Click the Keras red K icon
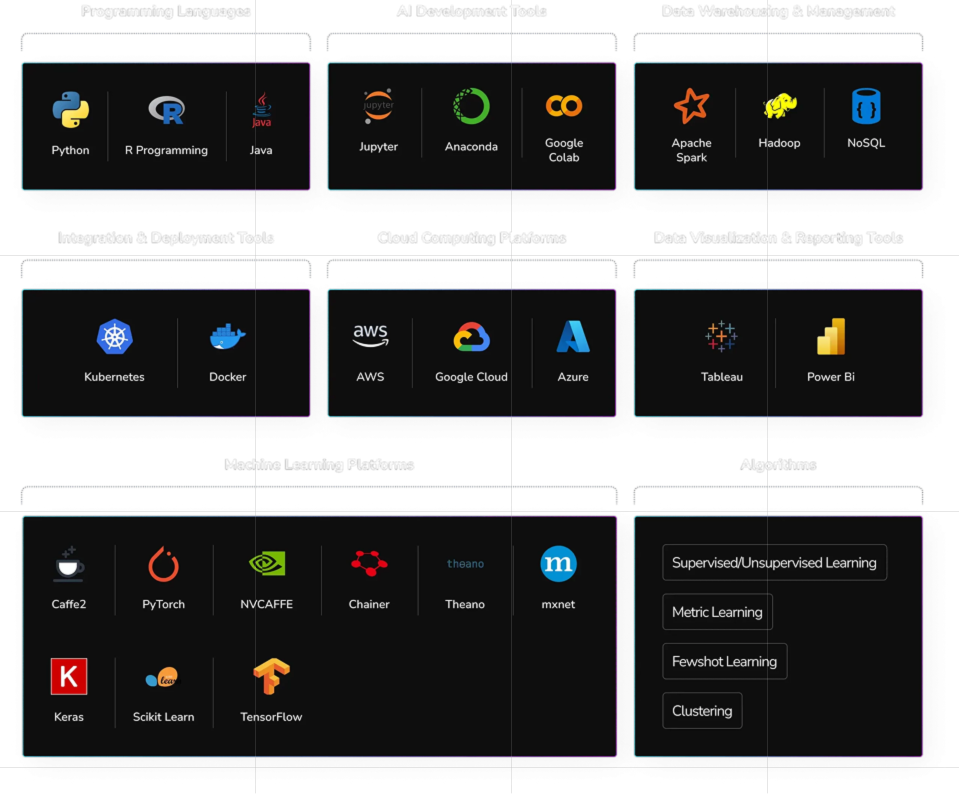This screenshot has height=794, width=959. [x=68, y=676]
